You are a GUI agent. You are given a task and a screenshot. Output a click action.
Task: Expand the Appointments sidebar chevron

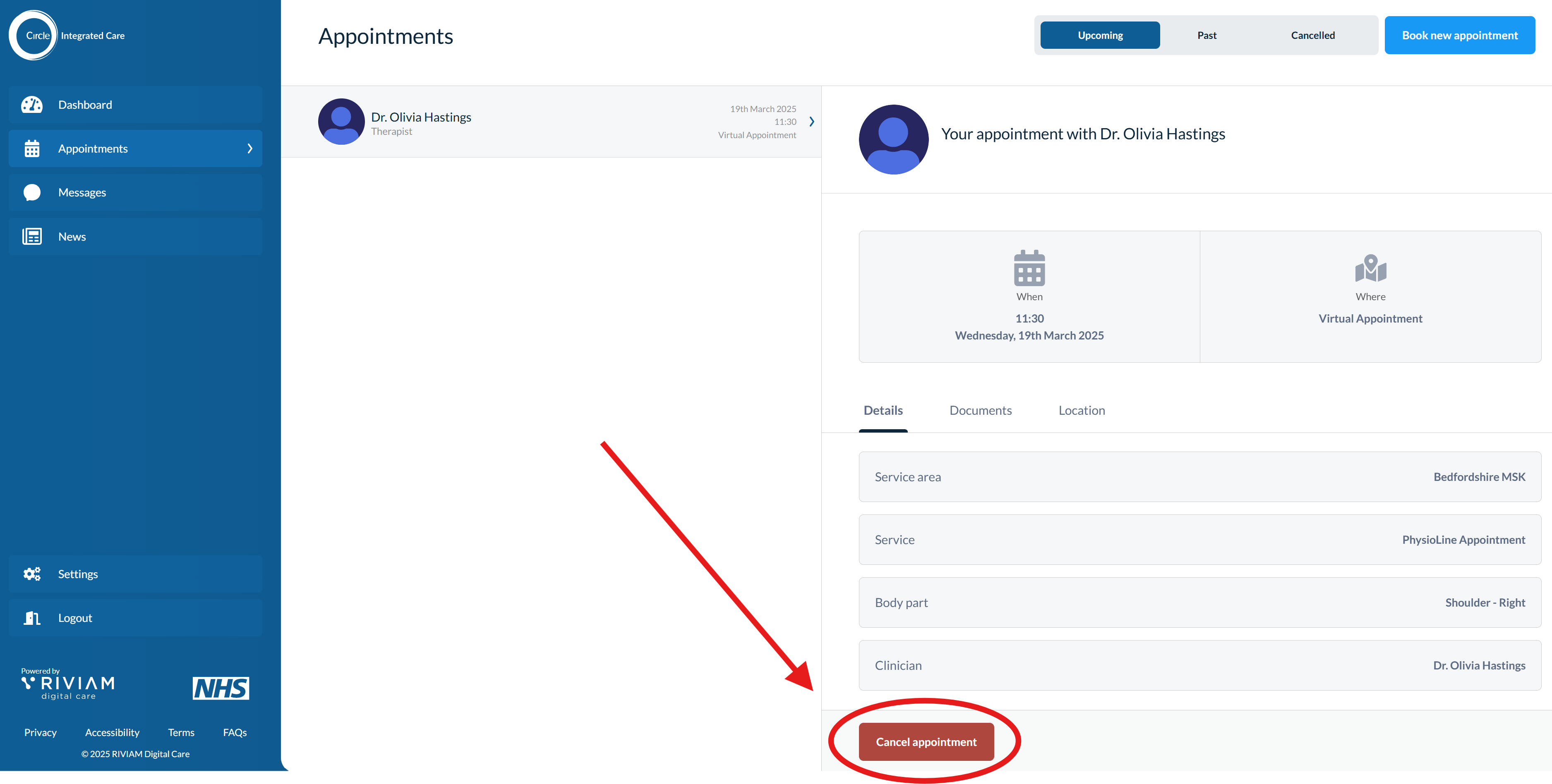[249, 149]
